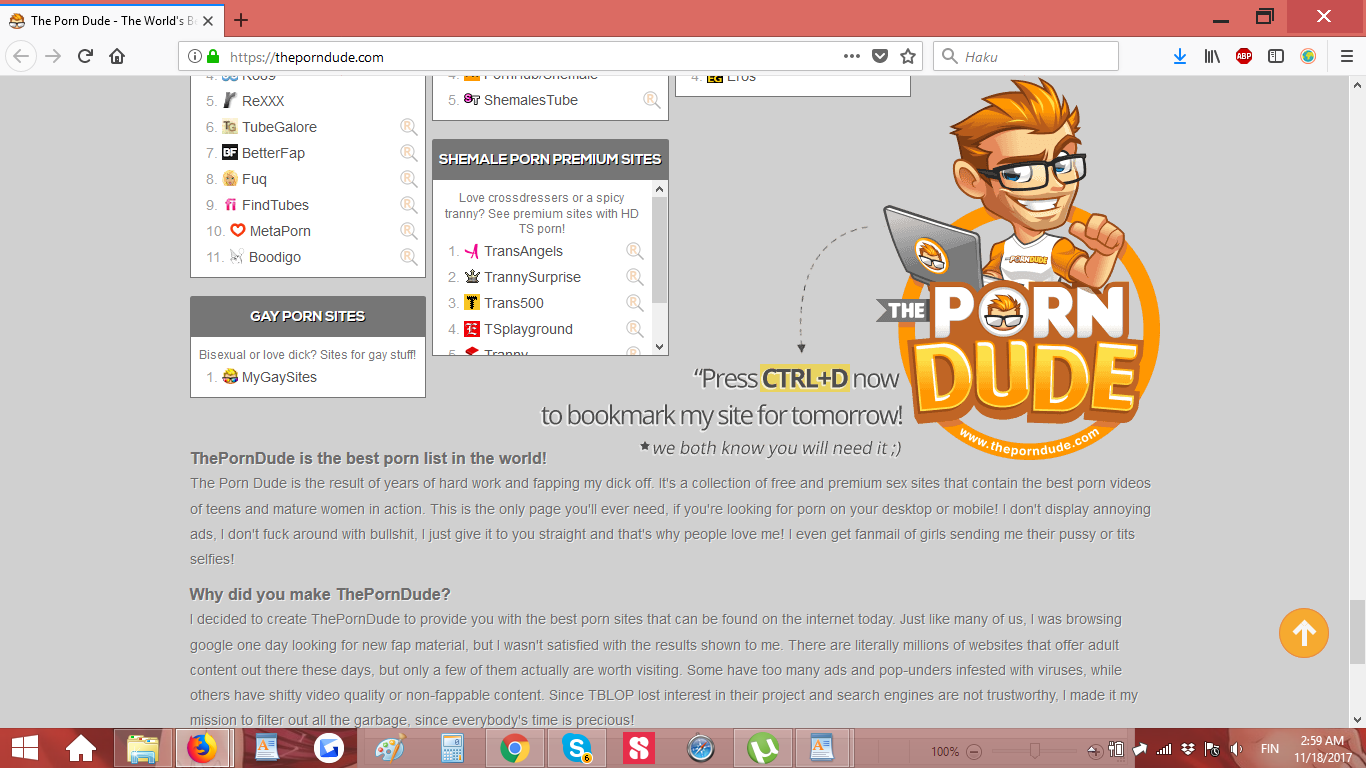Viewport: 1366px width, 768px height.
Task: Click the review magnifier next to TransAngels
Action: tap(635, 250)
